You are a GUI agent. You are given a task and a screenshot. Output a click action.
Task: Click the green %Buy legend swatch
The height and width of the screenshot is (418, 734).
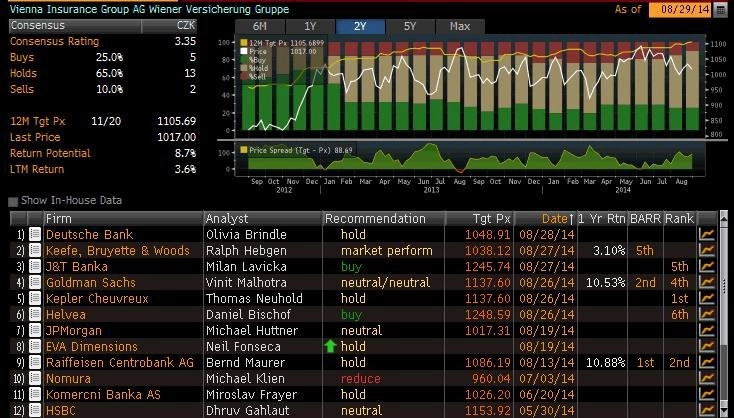tap(243, 60)
